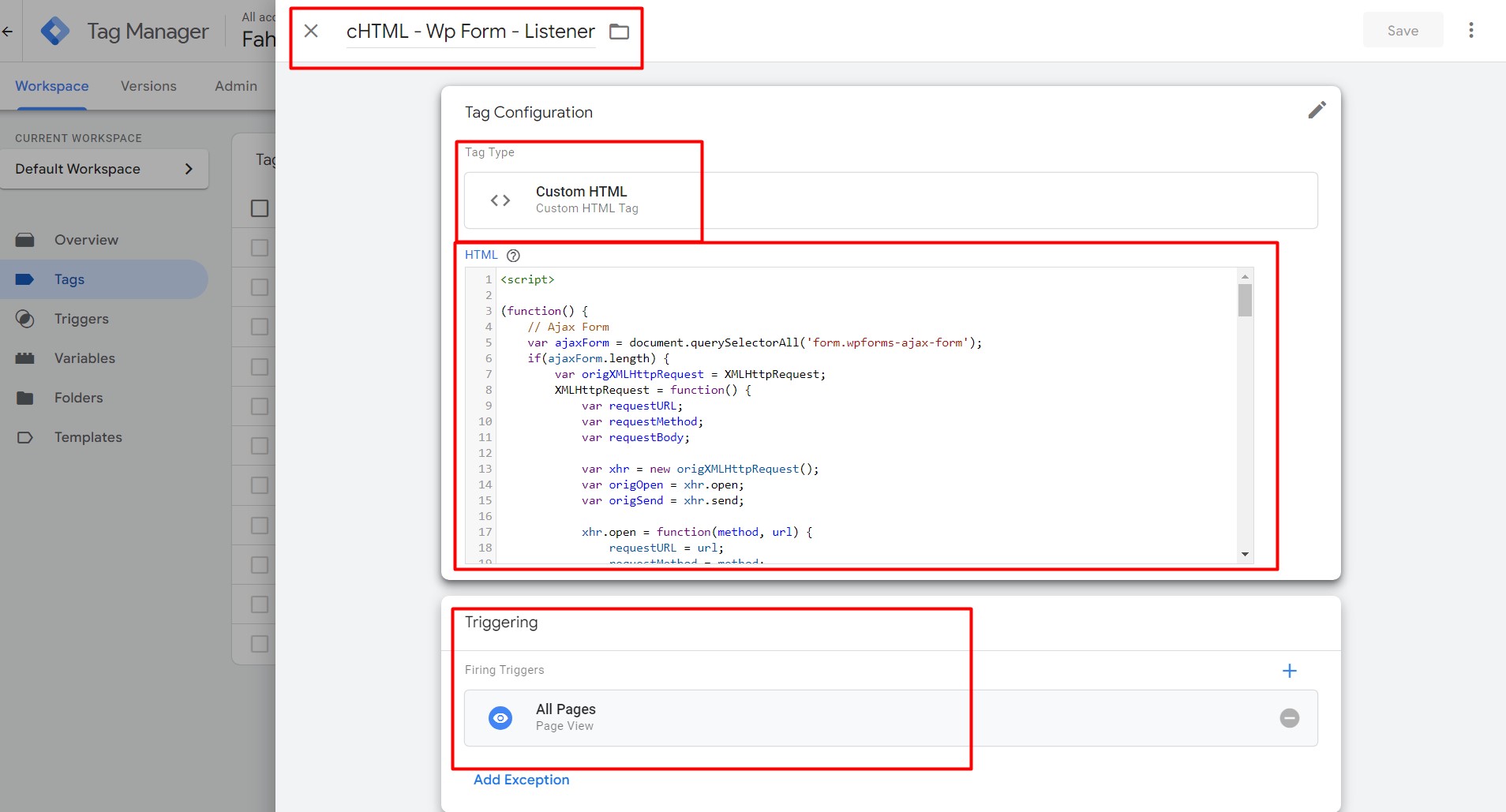The height and width of the screenshot is (812, 1506).
Task: Click the Tag Configuration heading
Action: [x=529, y=112]
